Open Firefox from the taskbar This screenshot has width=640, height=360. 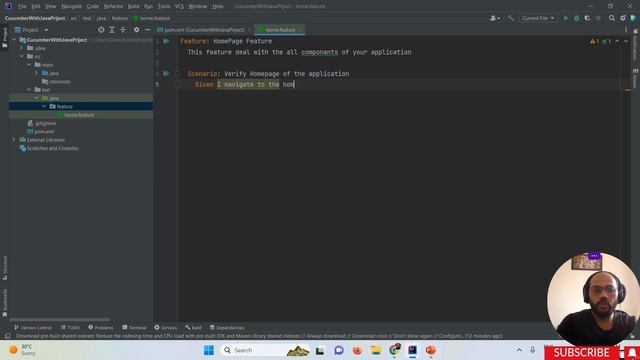(x=357, y=350)
